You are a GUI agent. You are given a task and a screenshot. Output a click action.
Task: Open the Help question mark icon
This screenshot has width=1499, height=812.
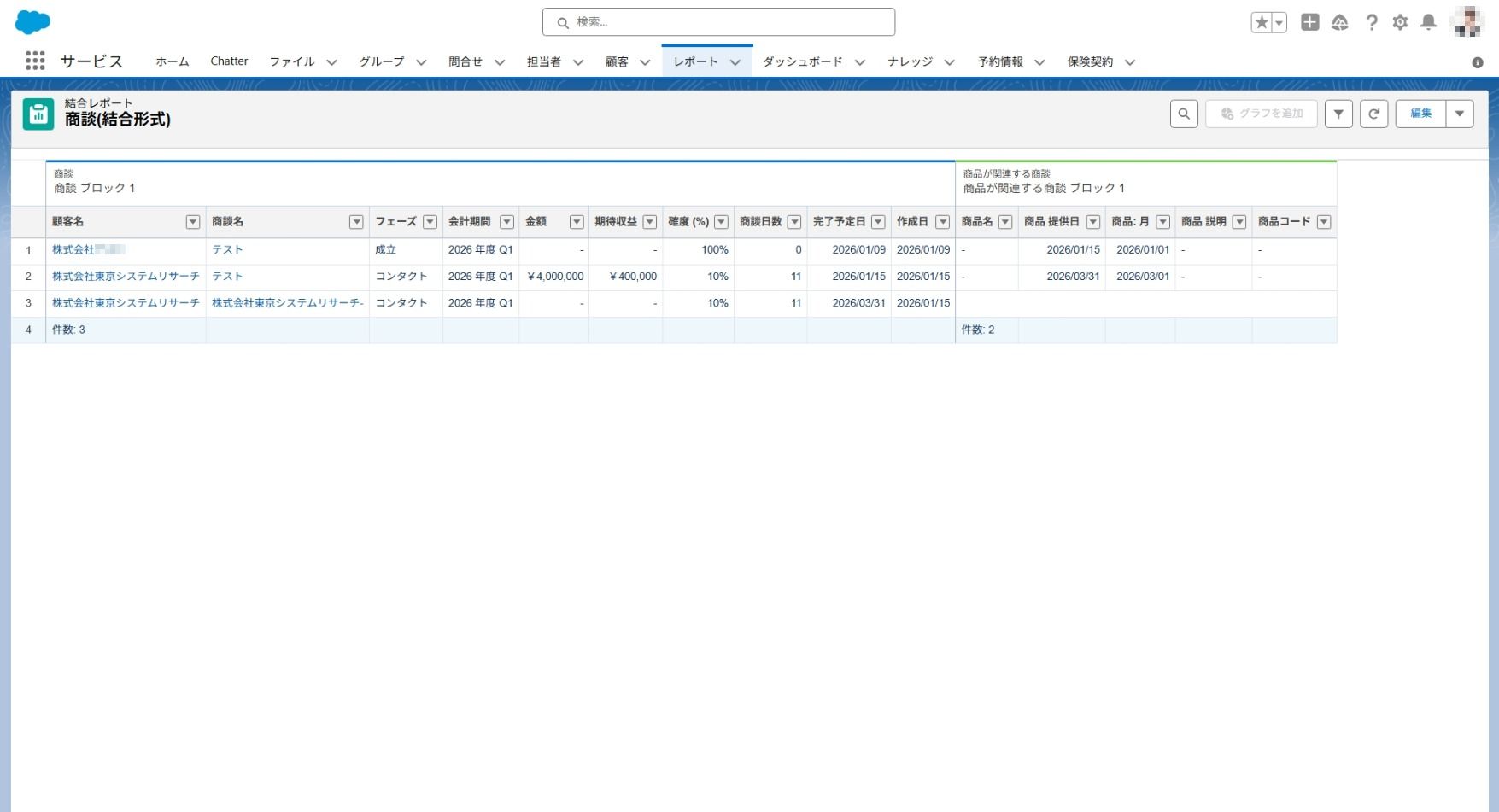point(1371,23)
